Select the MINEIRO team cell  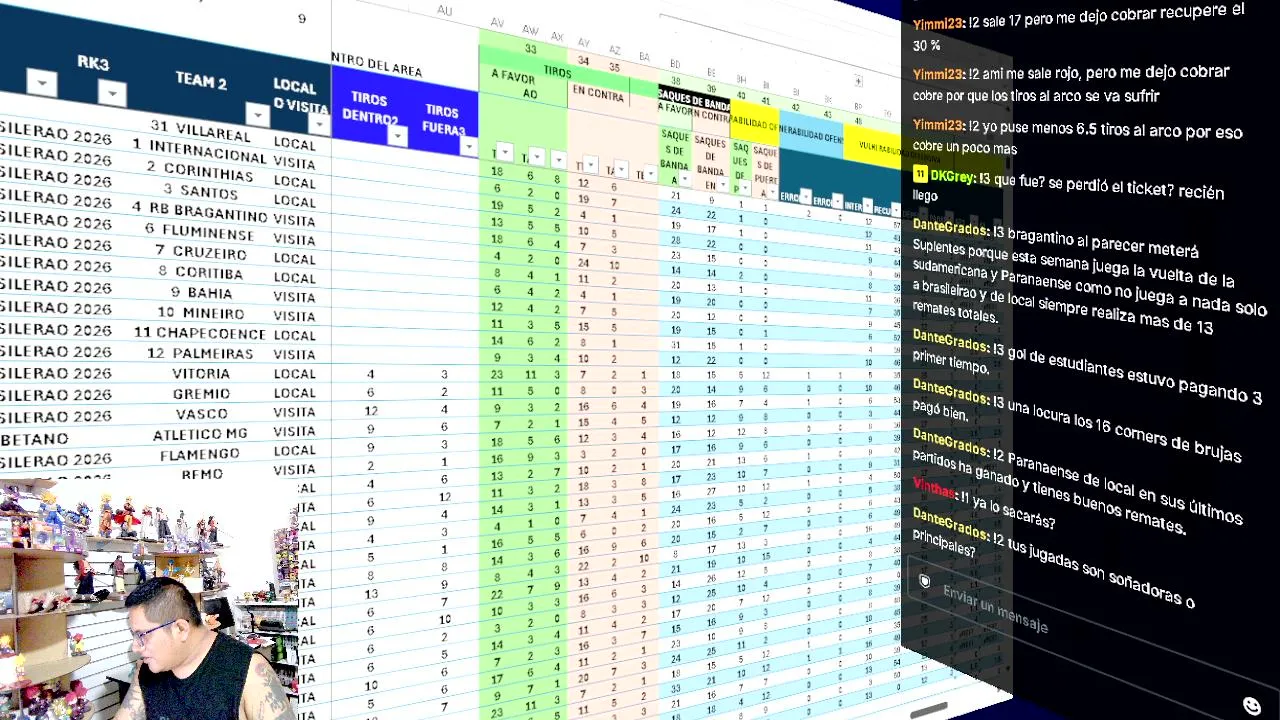(x=200, y=313)
